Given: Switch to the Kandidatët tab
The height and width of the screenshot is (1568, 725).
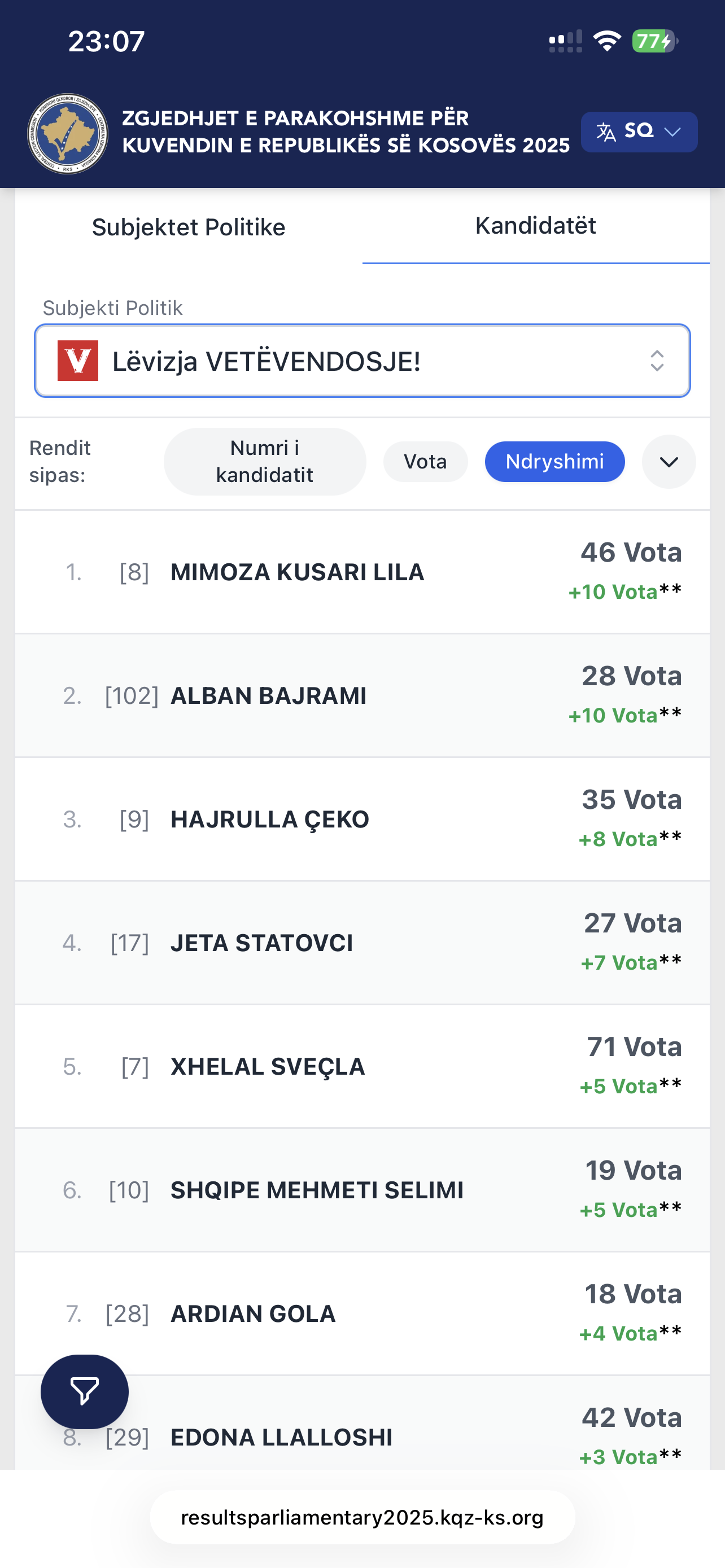Looking at the screenshot, I should coord(535,226).
